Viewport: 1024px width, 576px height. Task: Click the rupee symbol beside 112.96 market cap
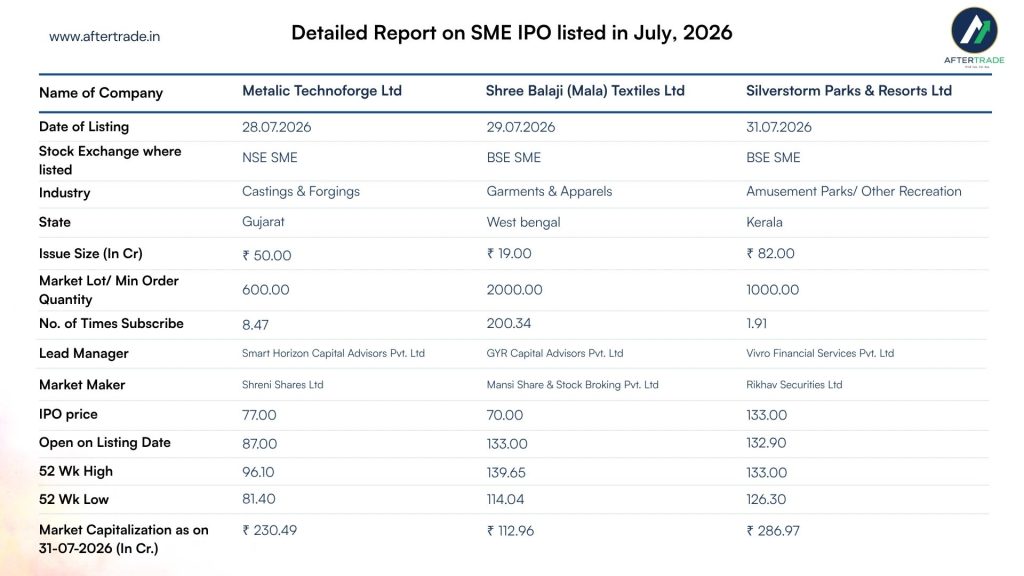pyautogui.click(x=490, y=531)
